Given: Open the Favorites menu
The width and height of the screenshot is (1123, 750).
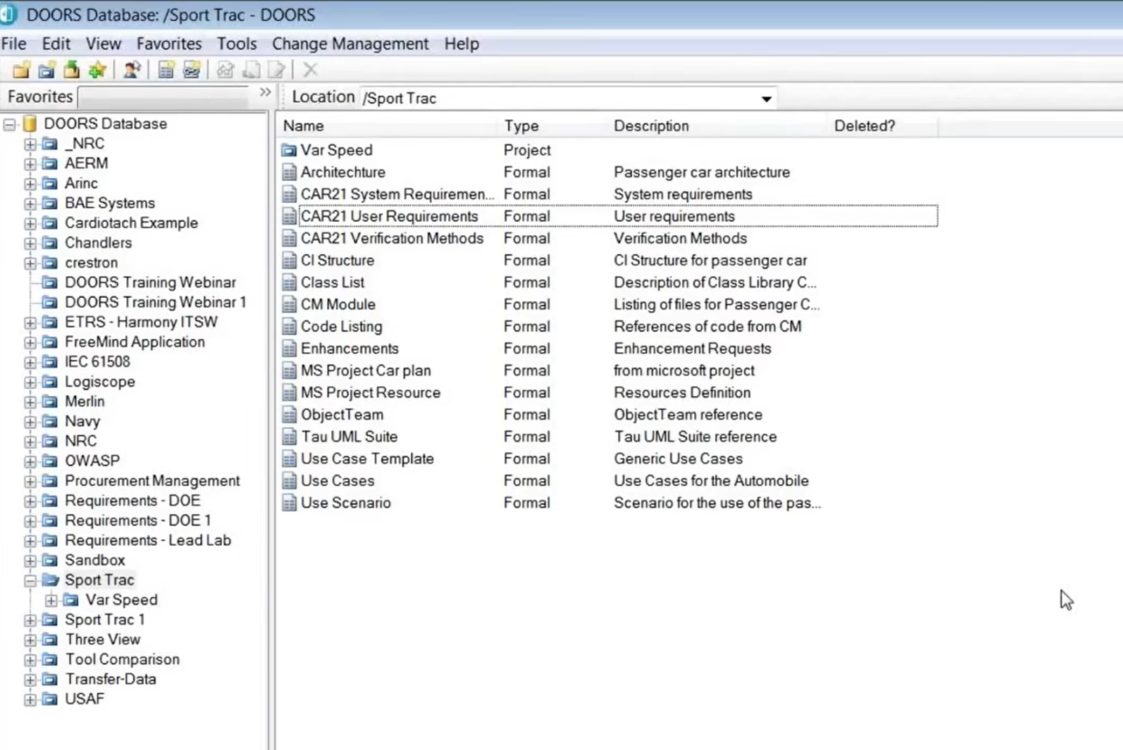Looking at the screenshot, I should tap(169, 44).
